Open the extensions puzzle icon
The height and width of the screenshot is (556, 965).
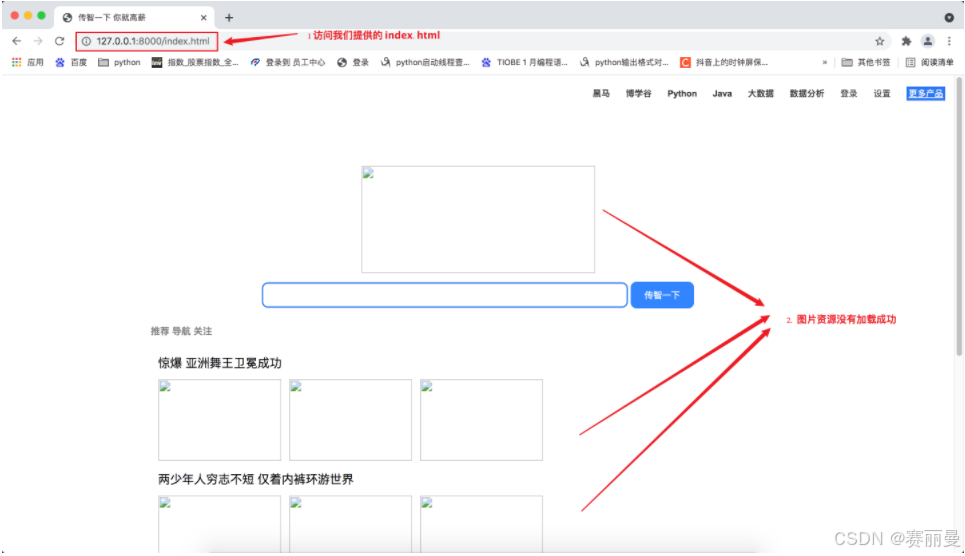pyautogui.click(x=906, y=41)
